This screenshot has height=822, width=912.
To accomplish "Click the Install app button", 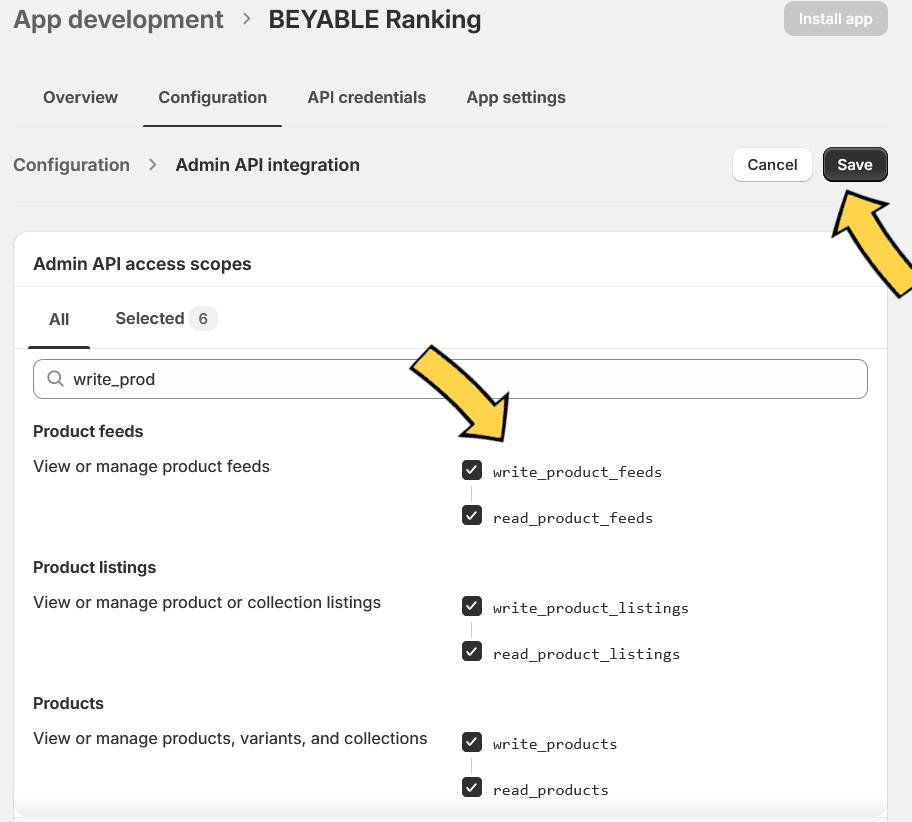I will [835, 19].
